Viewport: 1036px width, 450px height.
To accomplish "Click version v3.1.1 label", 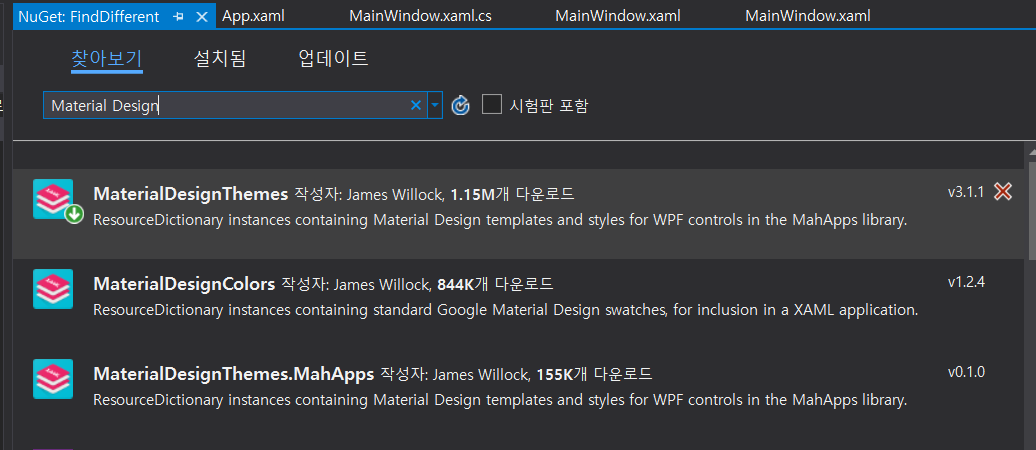I will coord(966,192).
